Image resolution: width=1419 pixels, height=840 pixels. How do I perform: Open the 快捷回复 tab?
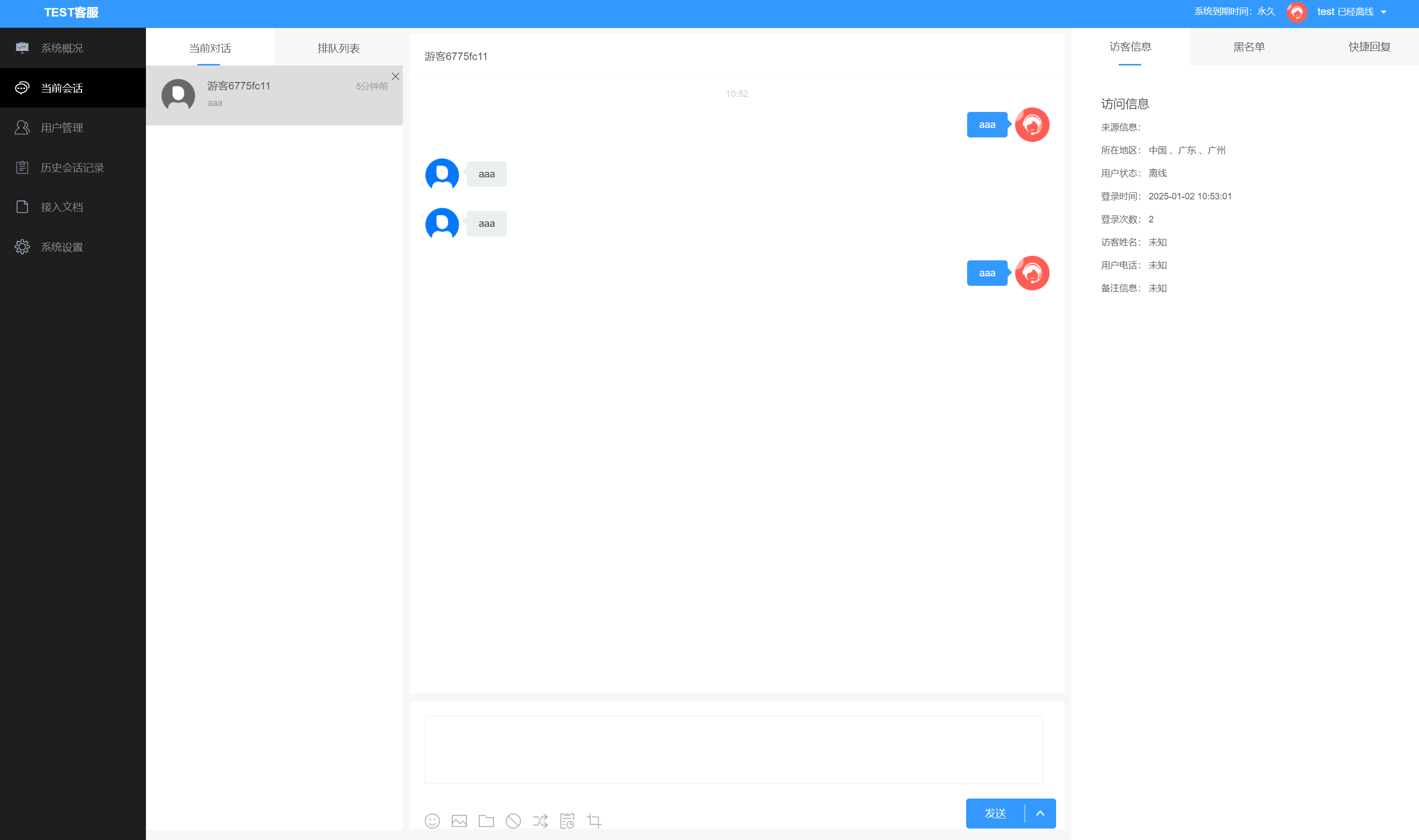[x=1369, y=47]
